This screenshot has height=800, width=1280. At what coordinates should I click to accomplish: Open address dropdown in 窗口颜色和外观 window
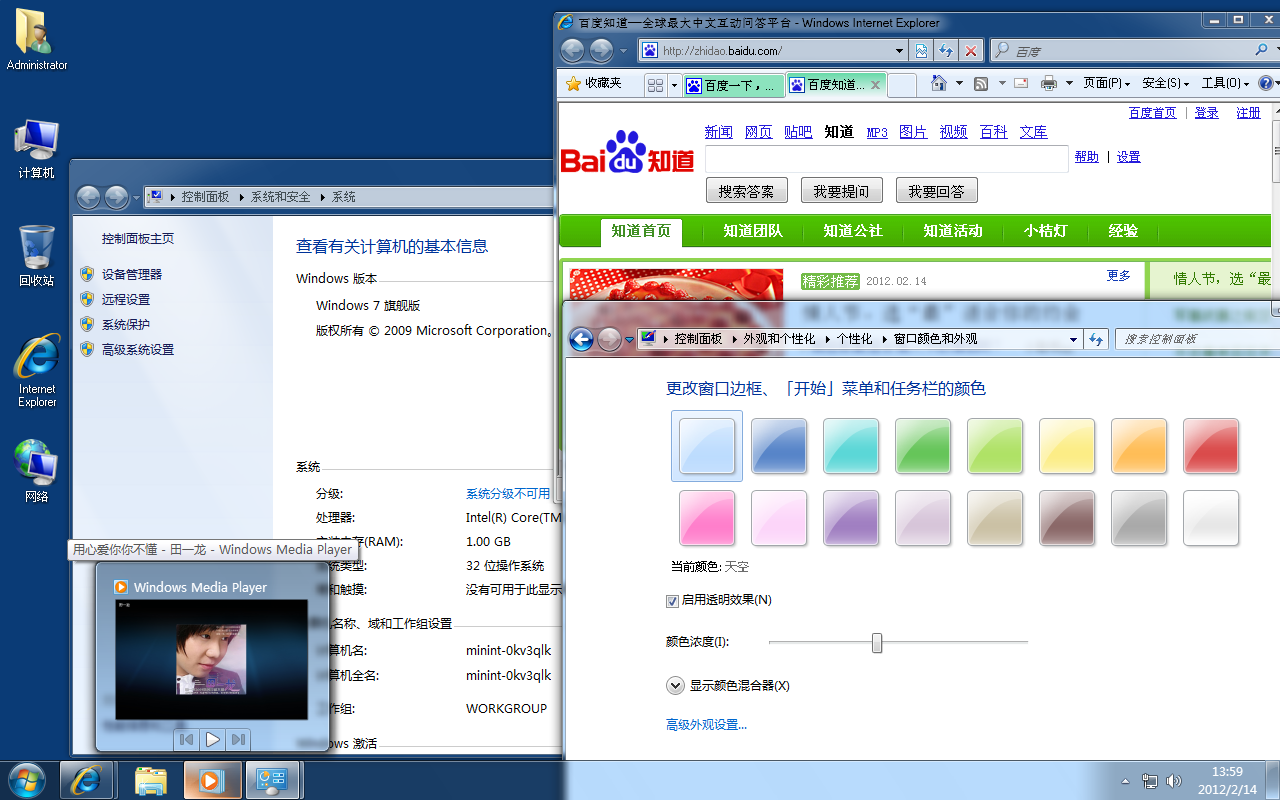(x=1073, y=340)
